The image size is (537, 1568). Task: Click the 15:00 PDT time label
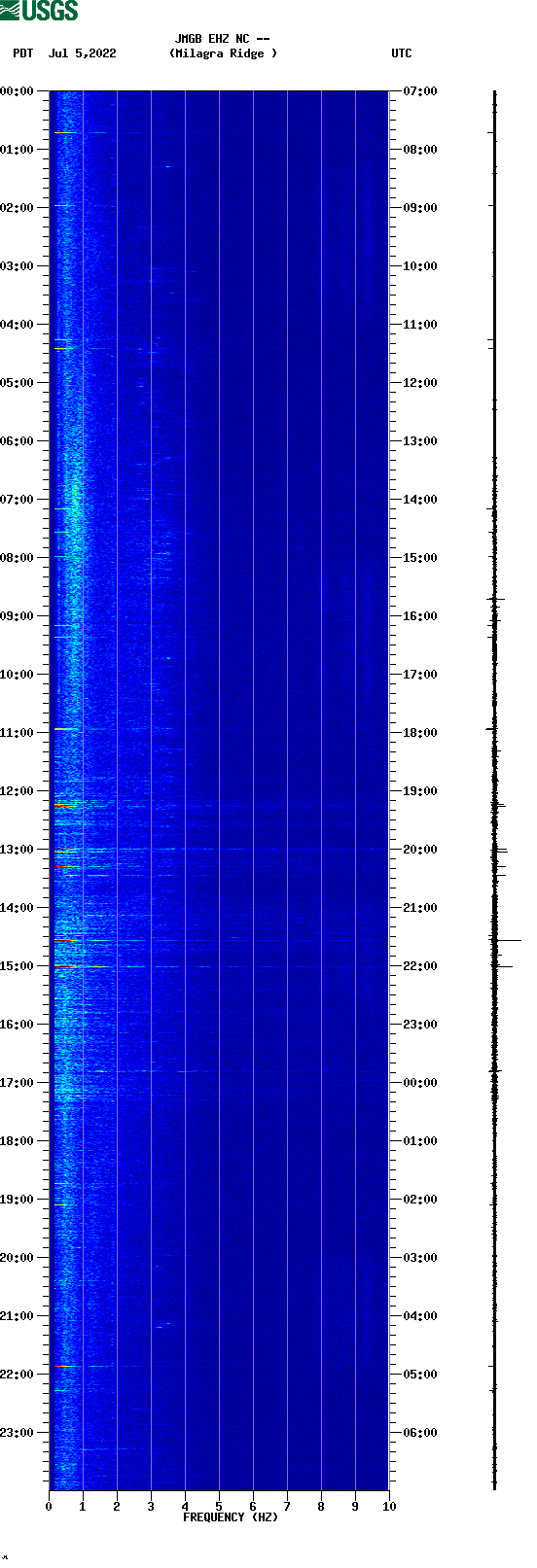pyautogui.click(x=18, y=966)
